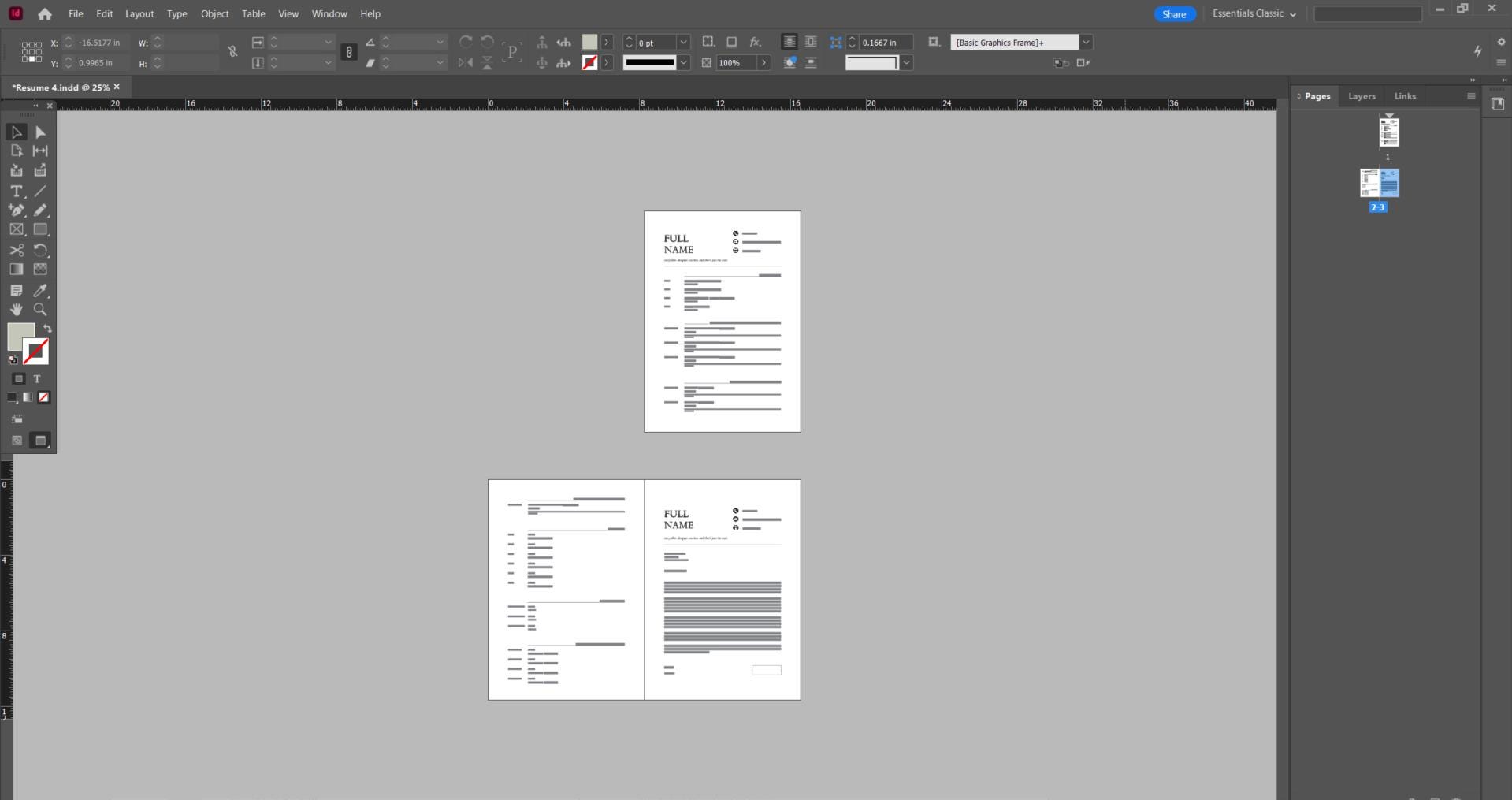1512x800 pixels.
Task: Expand the fill color options arrow
Action: 607,43
